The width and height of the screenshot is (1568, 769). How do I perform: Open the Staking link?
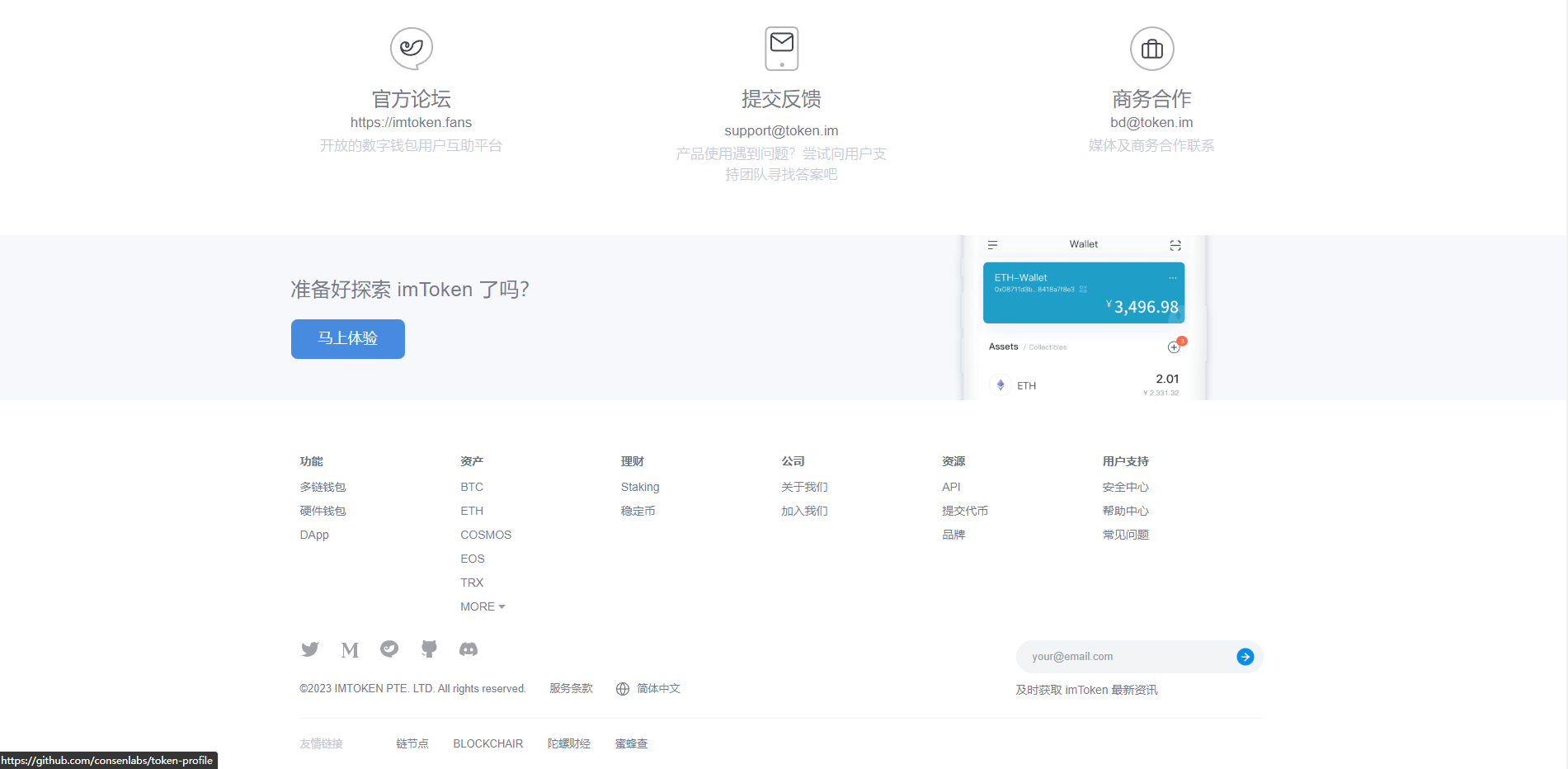pos(640,488)
